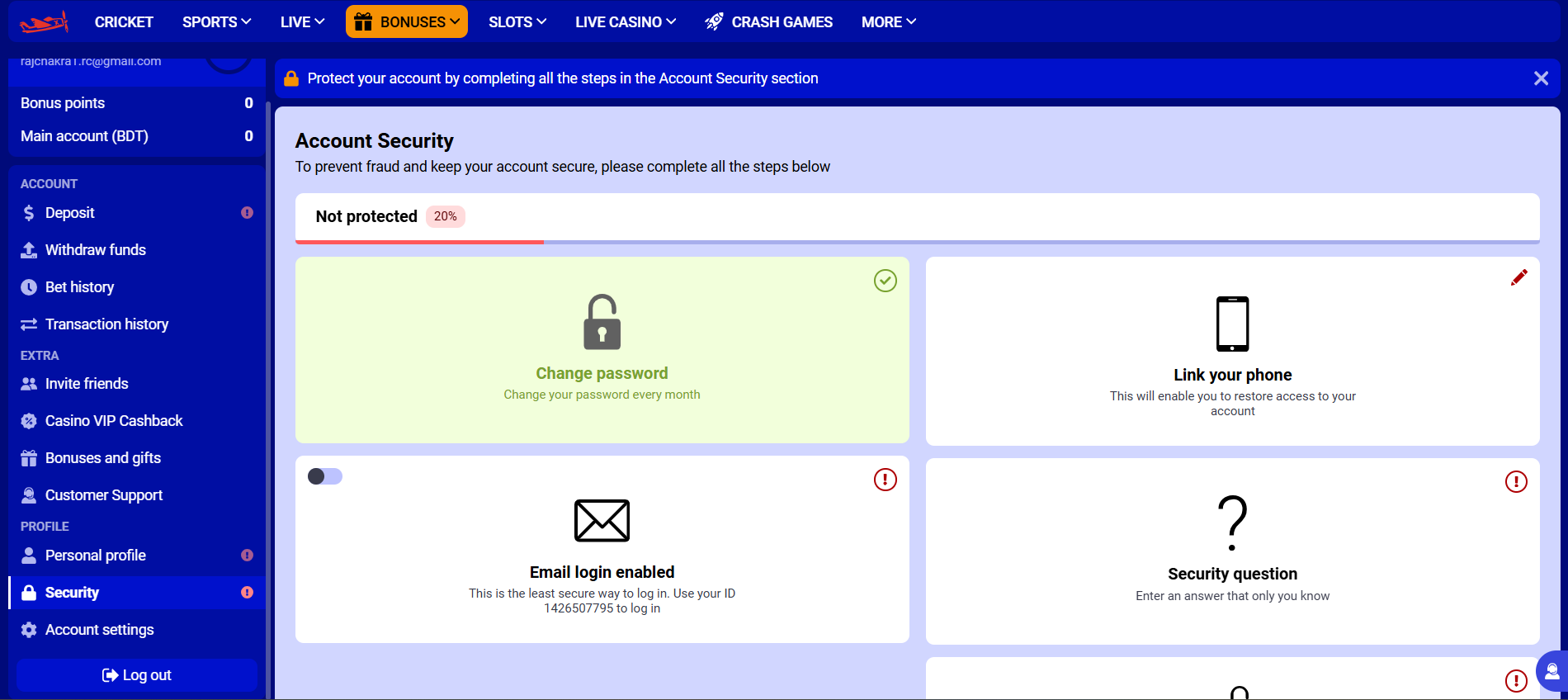
Task: Open Bonuses and gifts
Action: point(137,458)
